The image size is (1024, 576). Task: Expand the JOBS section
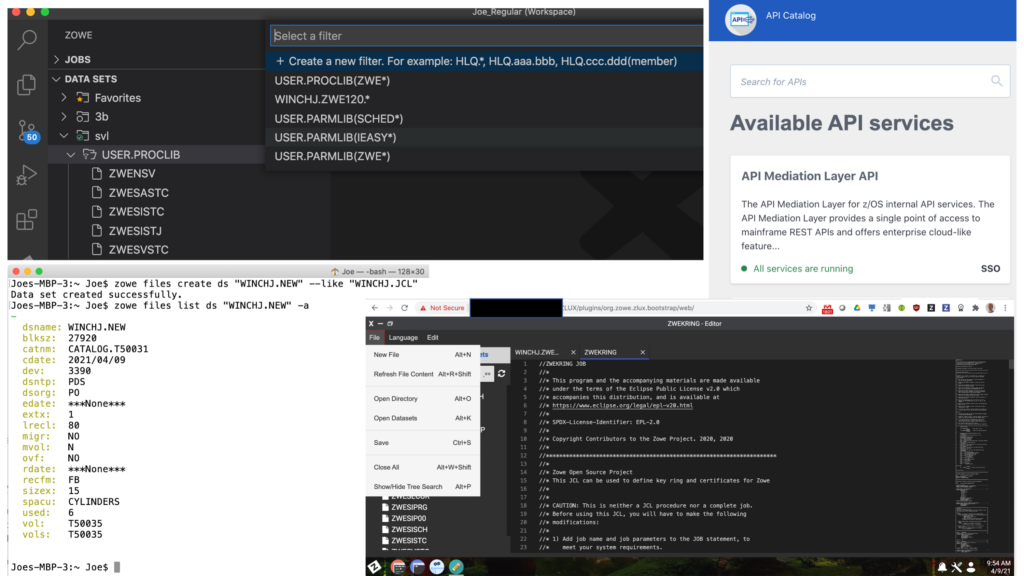pyautogui.click(x=56, y=59)
